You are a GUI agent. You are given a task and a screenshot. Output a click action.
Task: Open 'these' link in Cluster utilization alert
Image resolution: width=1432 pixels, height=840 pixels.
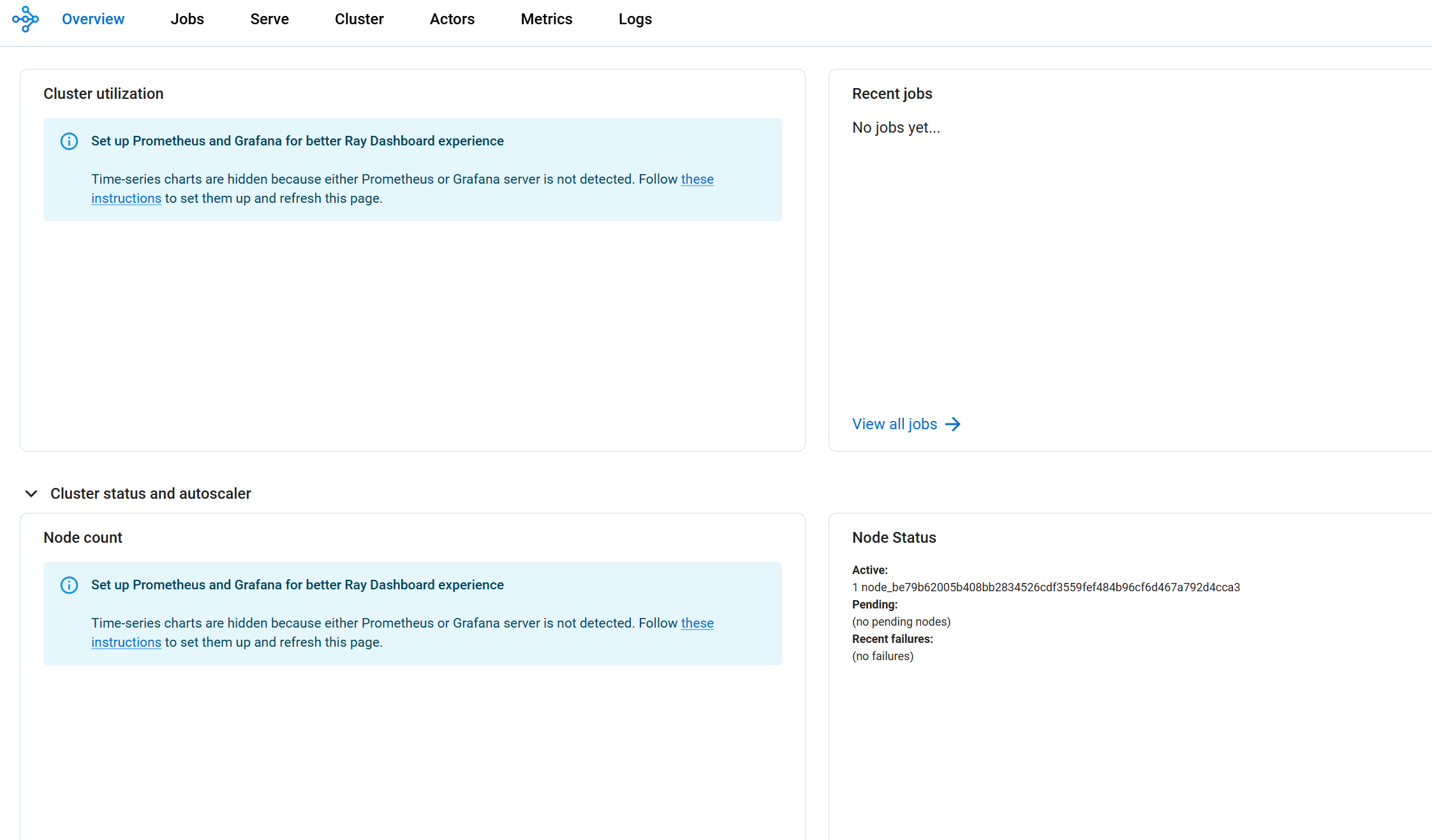point(697,179)
